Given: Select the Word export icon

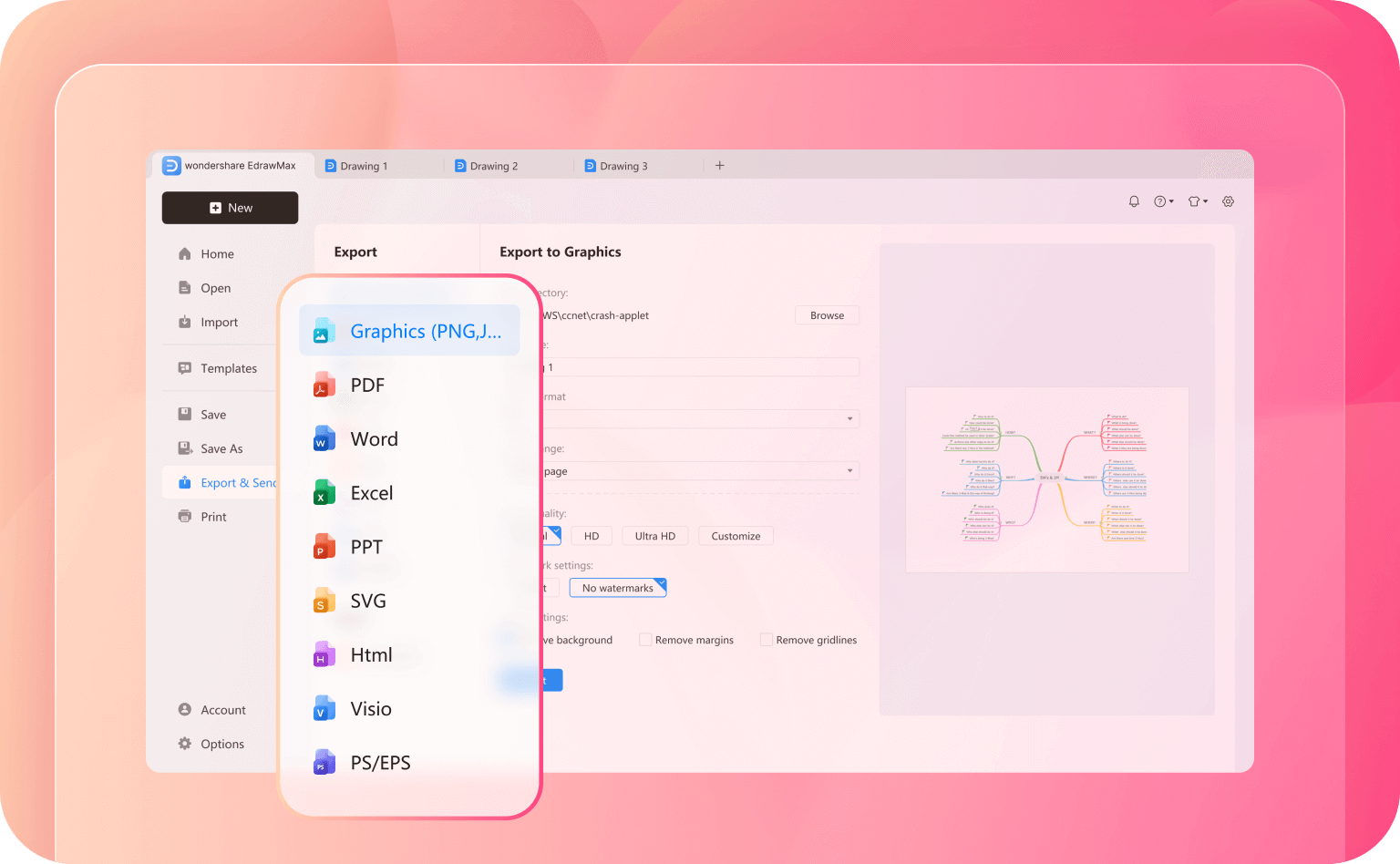Looking at the screenshot, I should [323, 439].
